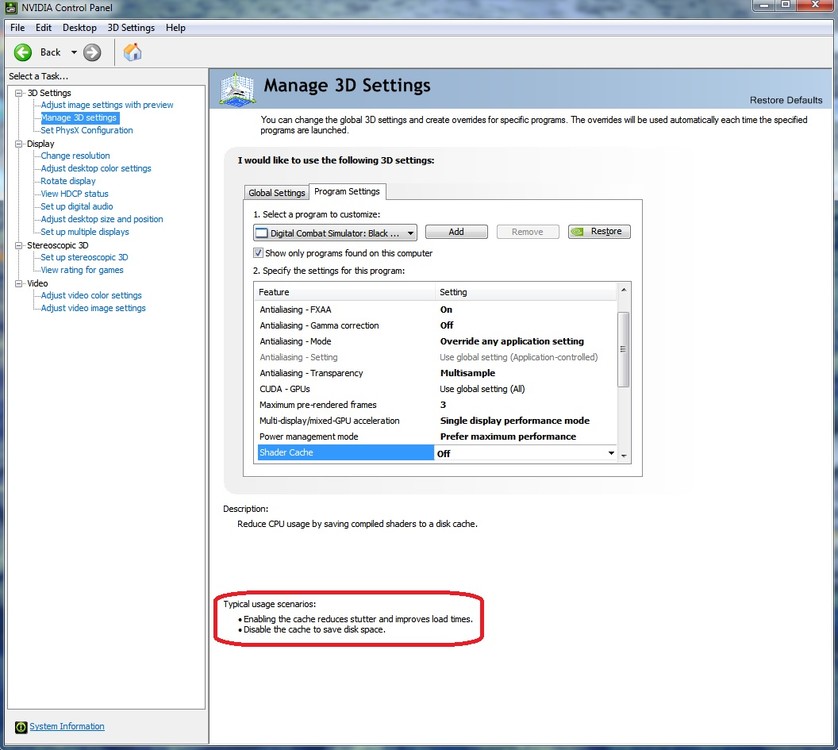This screenshot has width=838, height=750.
Task: Select the CUDA - GPUs row
Action: (x=435, y=389)
